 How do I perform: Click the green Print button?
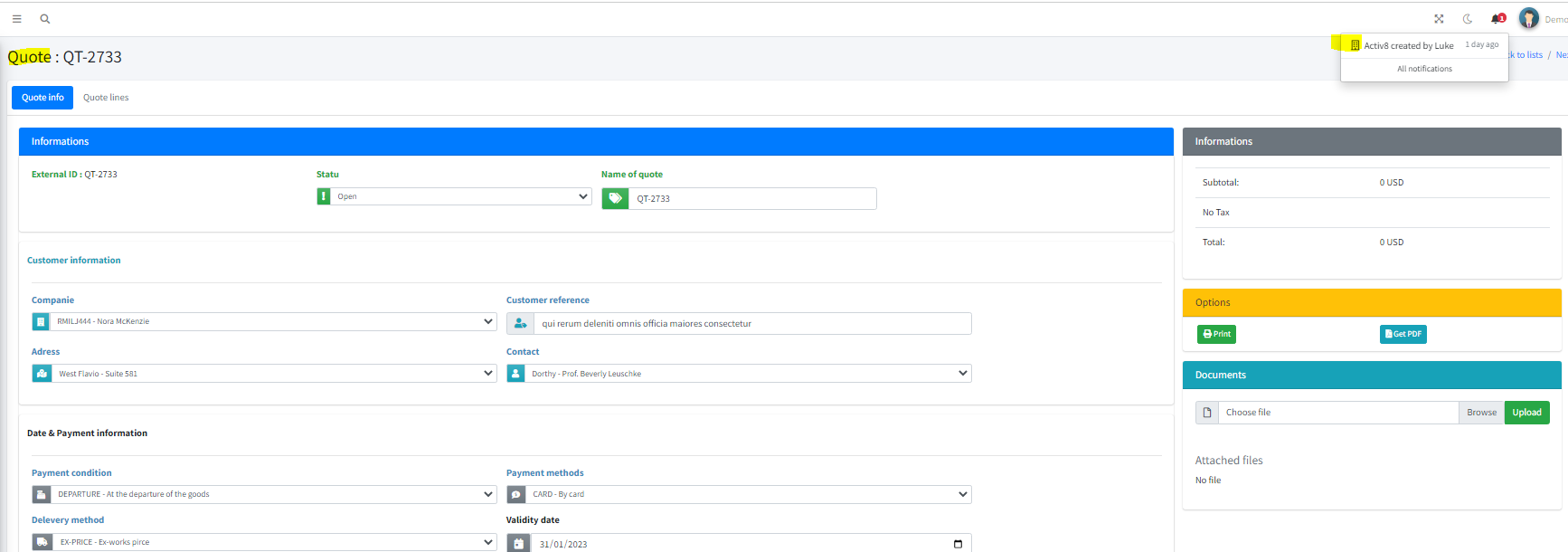tap(1216, 334)
